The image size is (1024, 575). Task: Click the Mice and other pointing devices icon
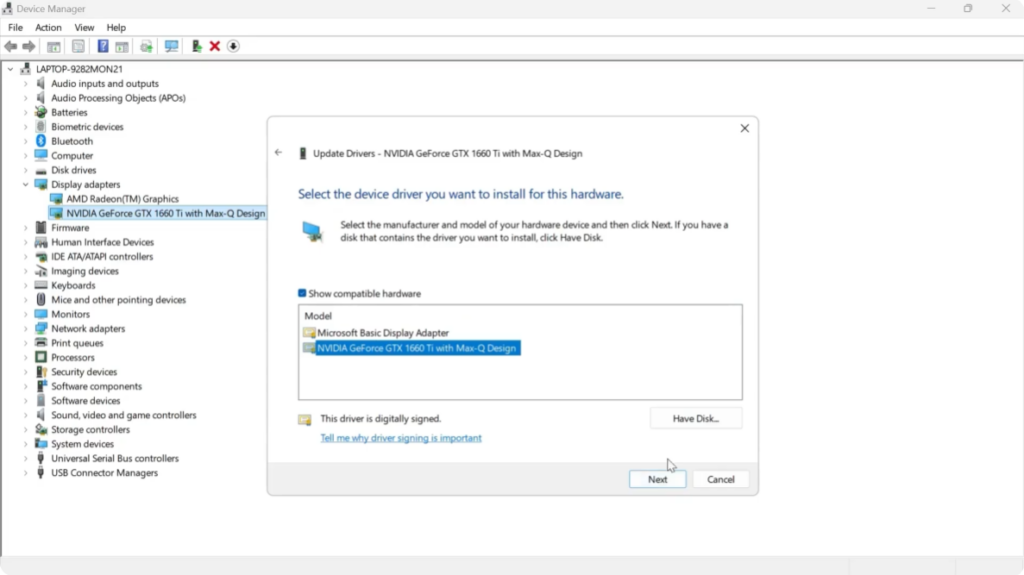point(40,300)
